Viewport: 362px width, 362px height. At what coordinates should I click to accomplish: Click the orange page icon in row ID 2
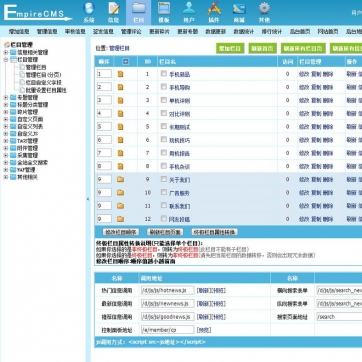point(120,87)
